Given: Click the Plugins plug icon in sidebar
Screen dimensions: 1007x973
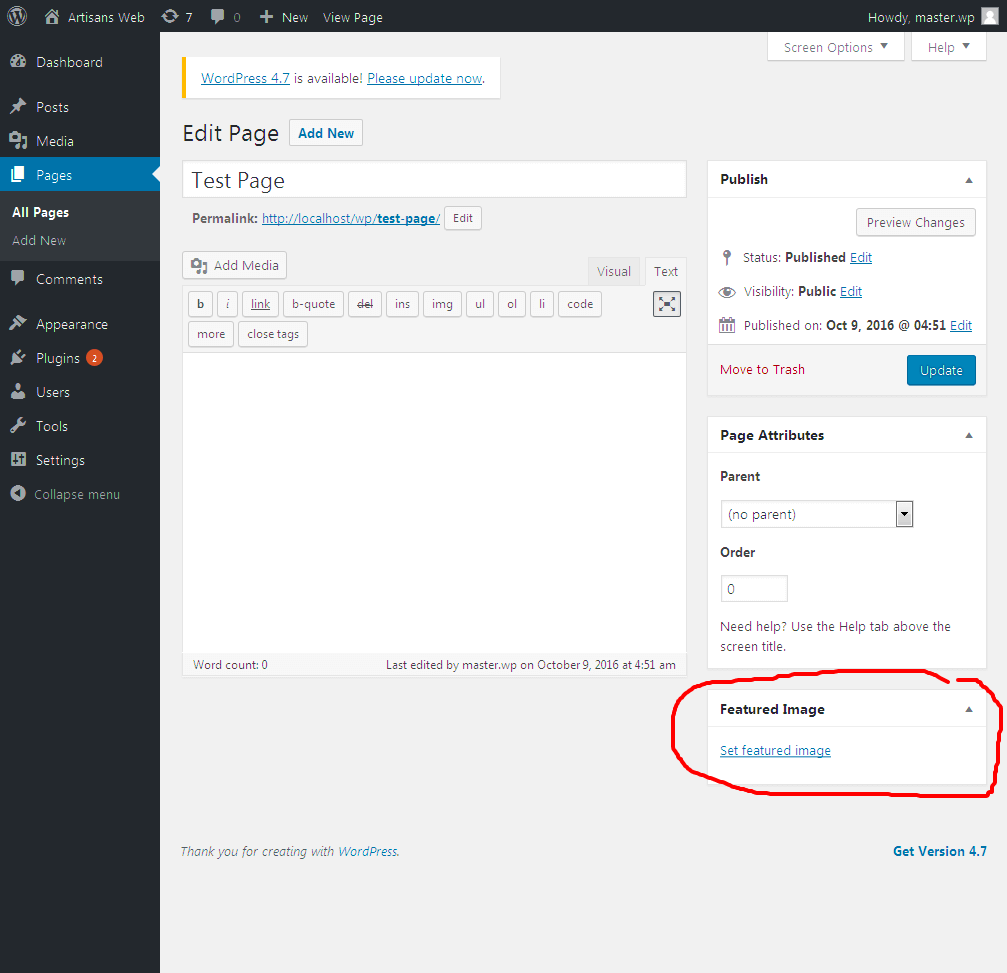Looking at the screenshot, I should coord(18,358).
